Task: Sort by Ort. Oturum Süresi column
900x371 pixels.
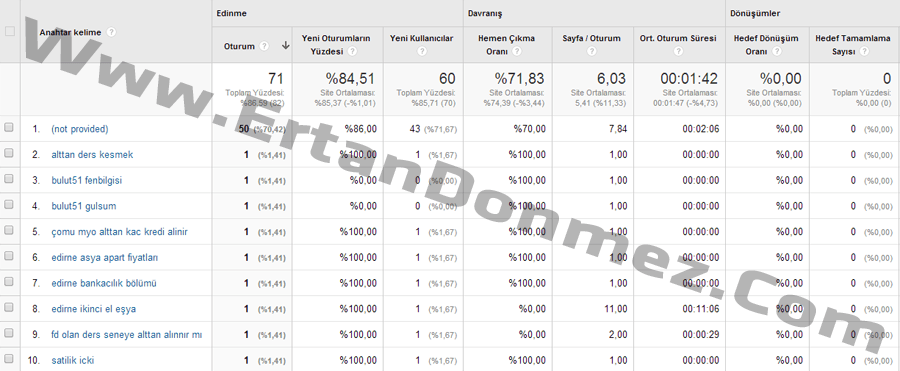Action: (678, 38)
